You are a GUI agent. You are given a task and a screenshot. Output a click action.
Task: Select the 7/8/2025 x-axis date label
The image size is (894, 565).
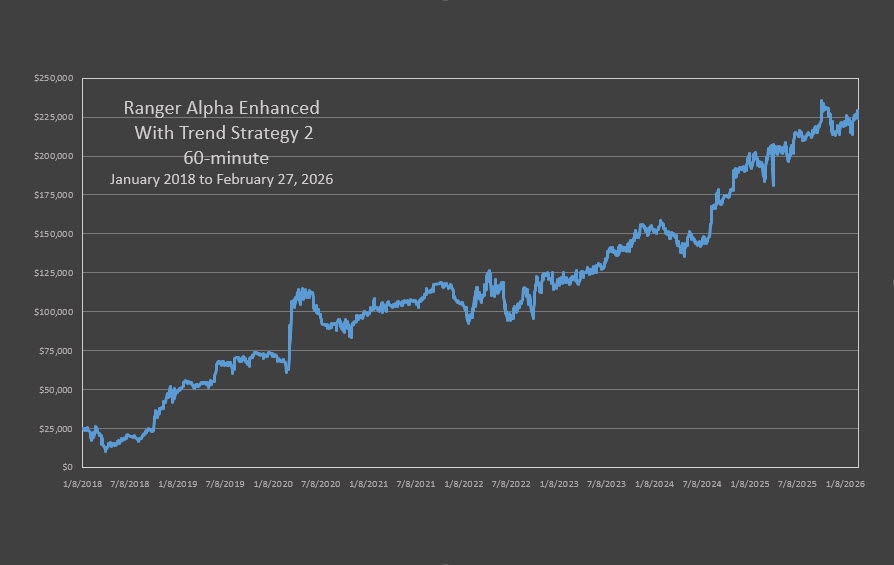click(797, 484)
